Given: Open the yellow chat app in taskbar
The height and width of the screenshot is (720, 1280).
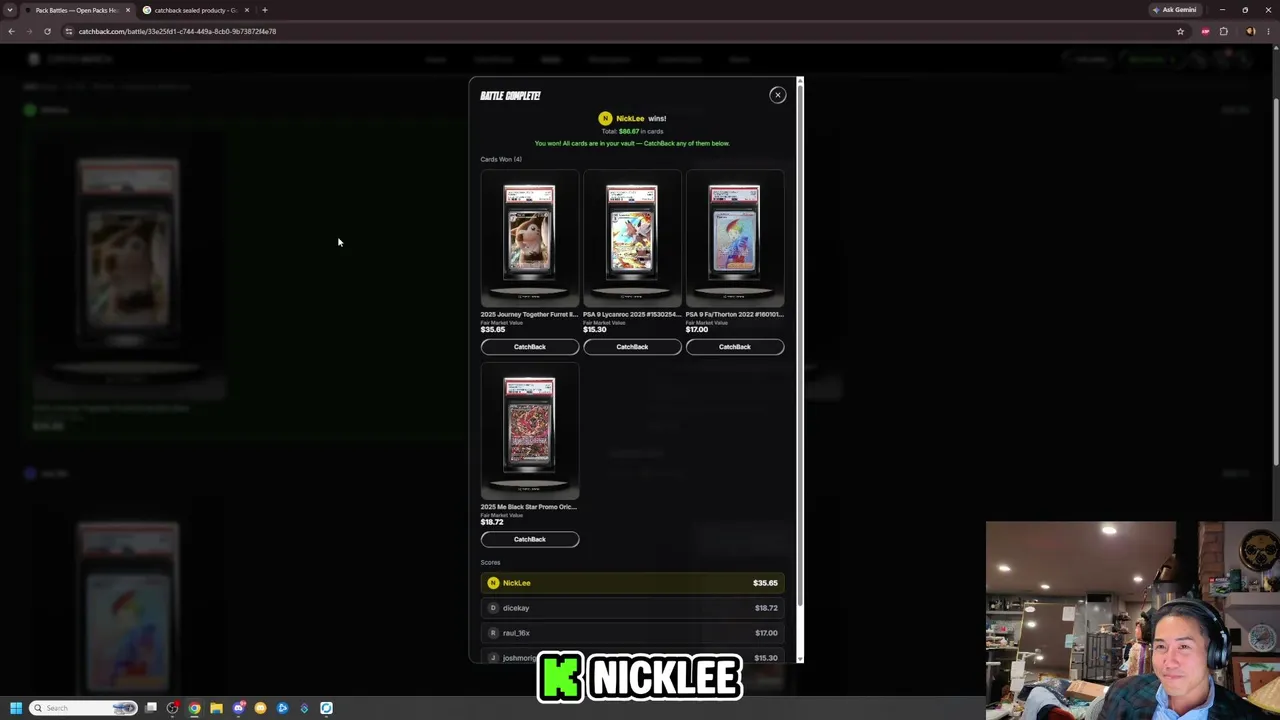Looking at the screenshot, I should click(260, 708).
